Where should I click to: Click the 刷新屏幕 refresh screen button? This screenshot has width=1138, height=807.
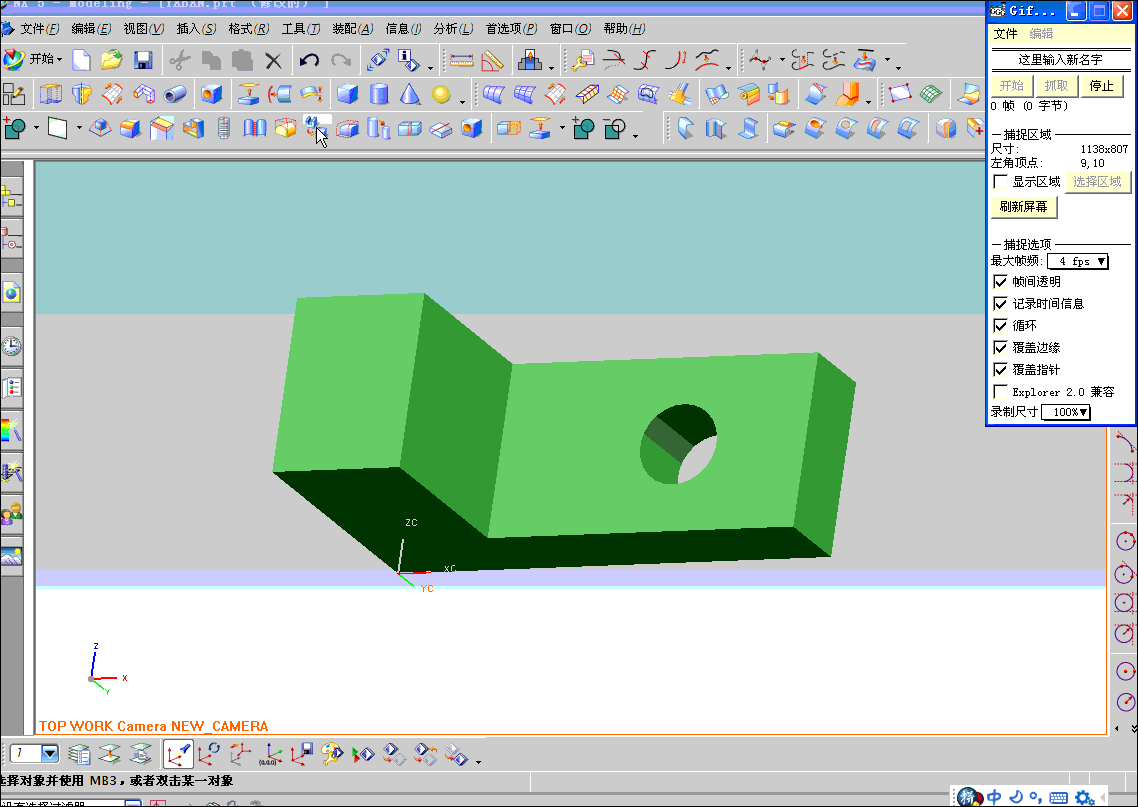(1023, 207)
